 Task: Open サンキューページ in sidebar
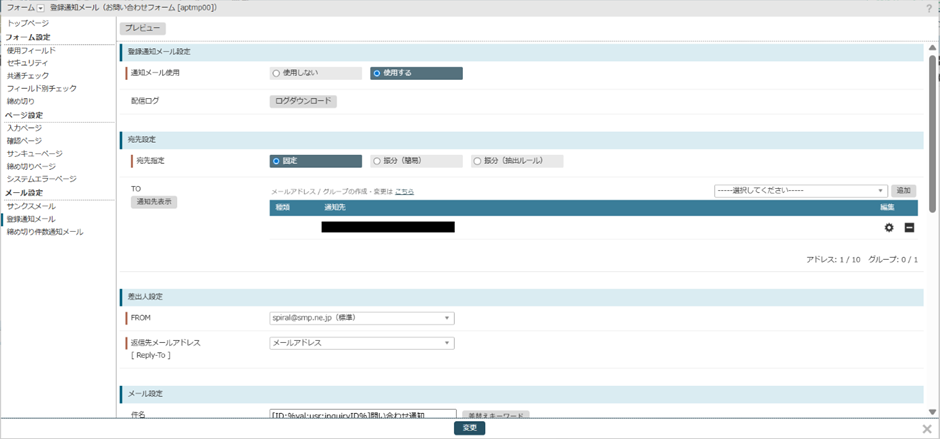click(35, 154)
